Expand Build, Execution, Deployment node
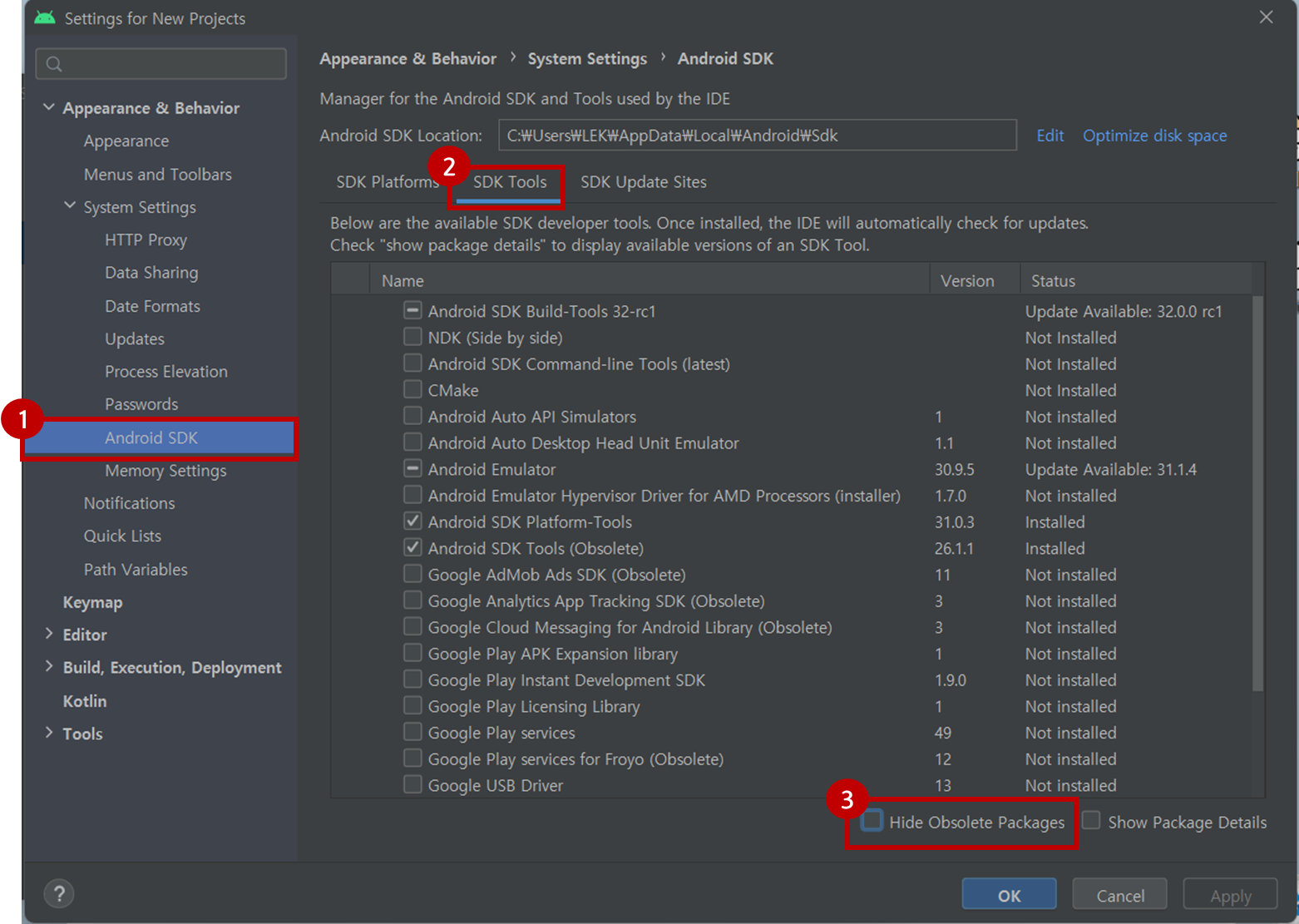The height and width of the screenshot is (924, 1299). [49, 666]
